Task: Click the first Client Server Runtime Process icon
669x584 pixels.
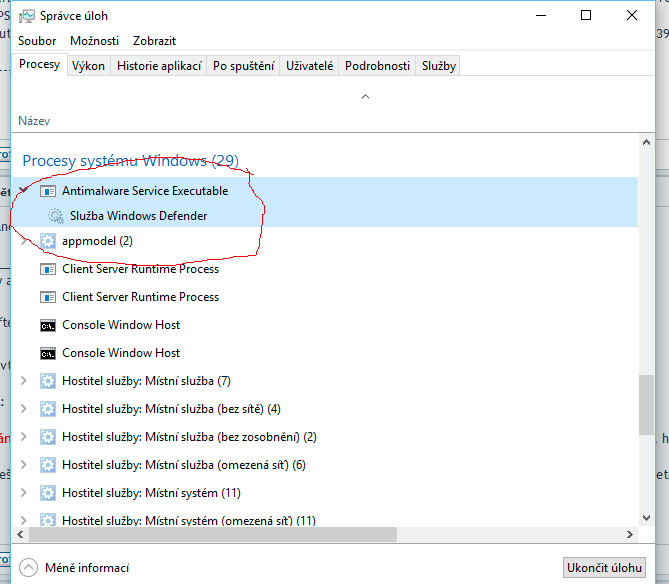Action: pyautogui.click(x=47, y=269)
